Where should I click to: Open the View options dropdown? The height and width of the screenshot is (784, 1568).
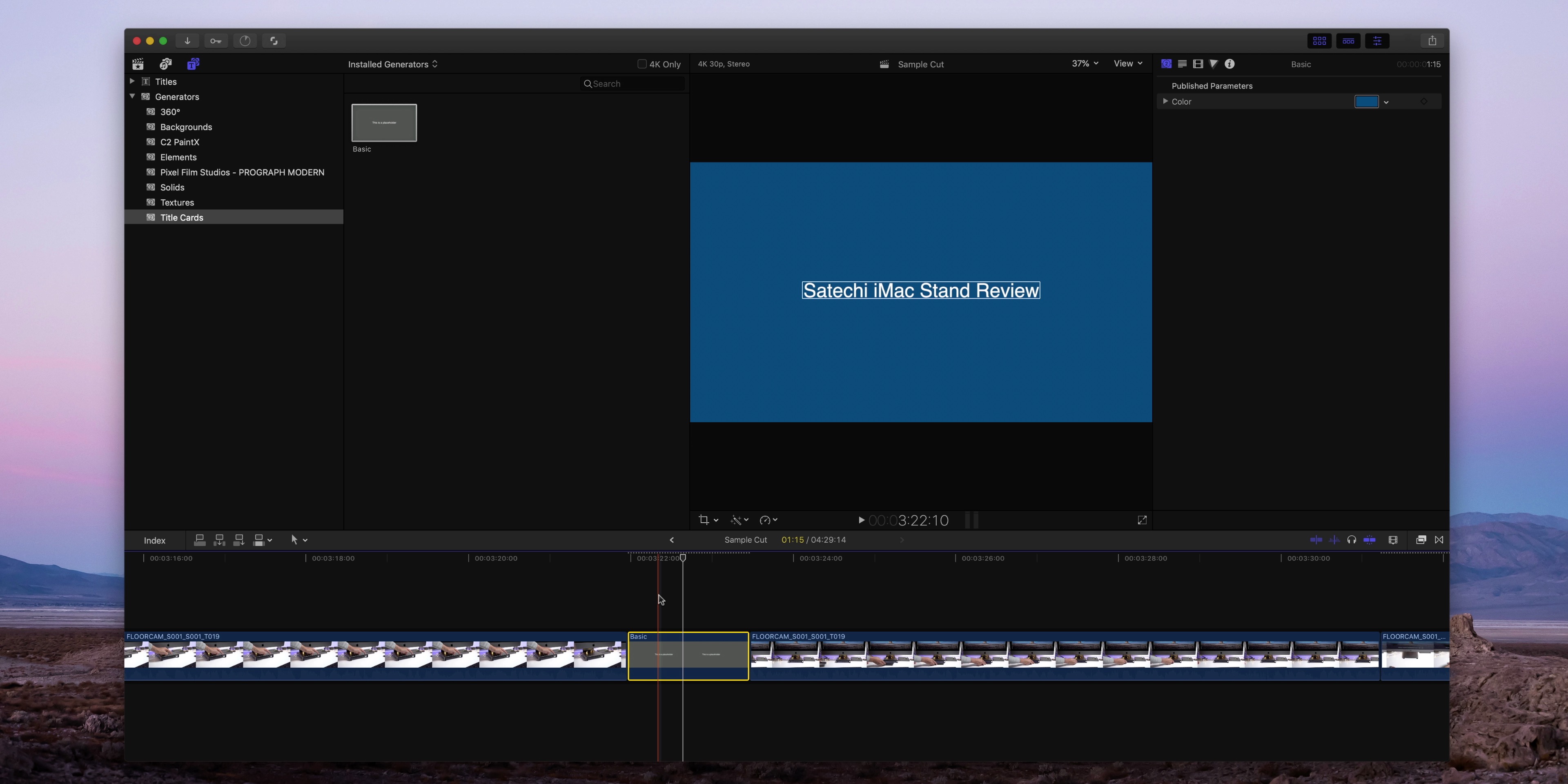[x=1126, y=63]
